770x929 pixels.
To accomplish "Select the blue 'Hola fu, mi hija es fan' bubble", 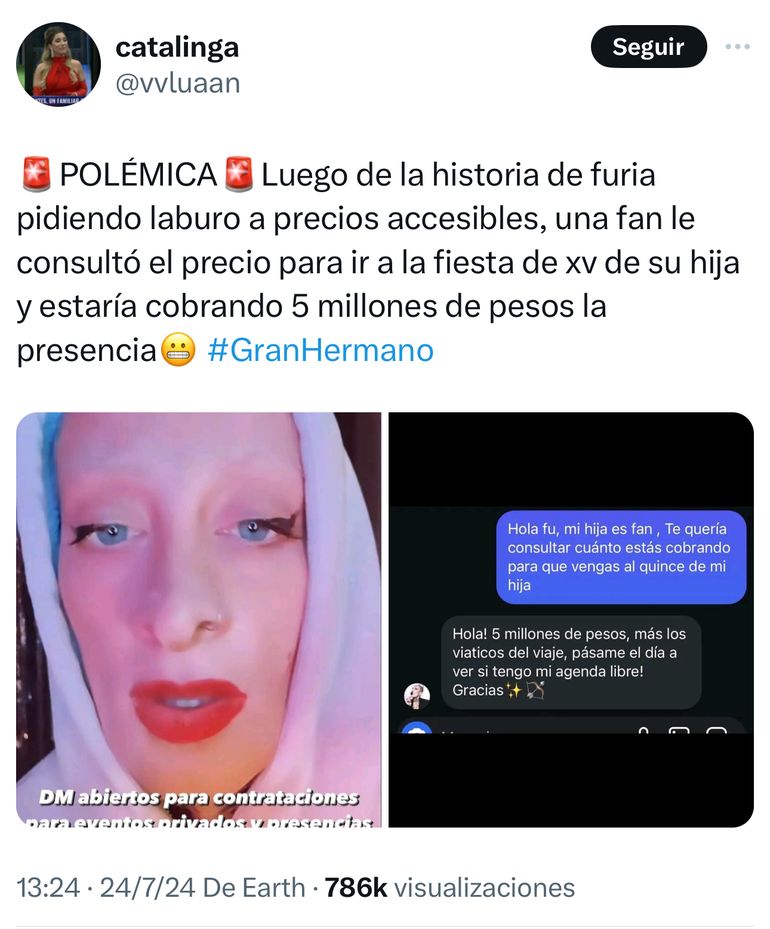I will coord(621,557).
